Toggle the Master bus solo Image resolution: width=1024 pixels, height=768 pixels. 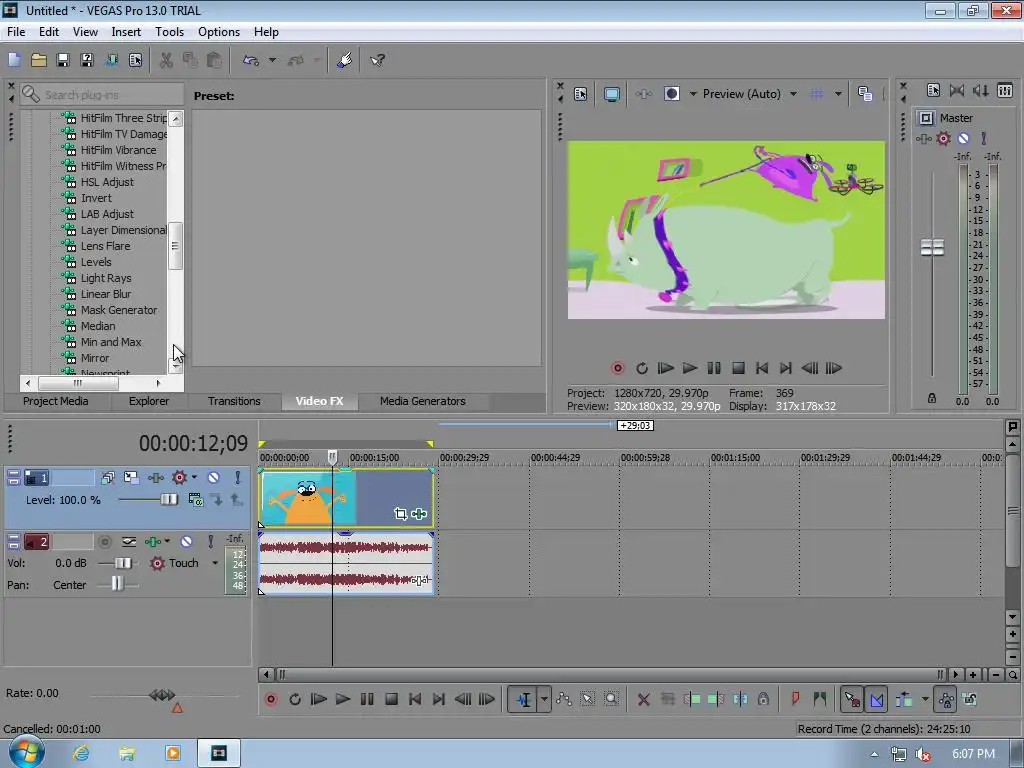coord(984,138)
